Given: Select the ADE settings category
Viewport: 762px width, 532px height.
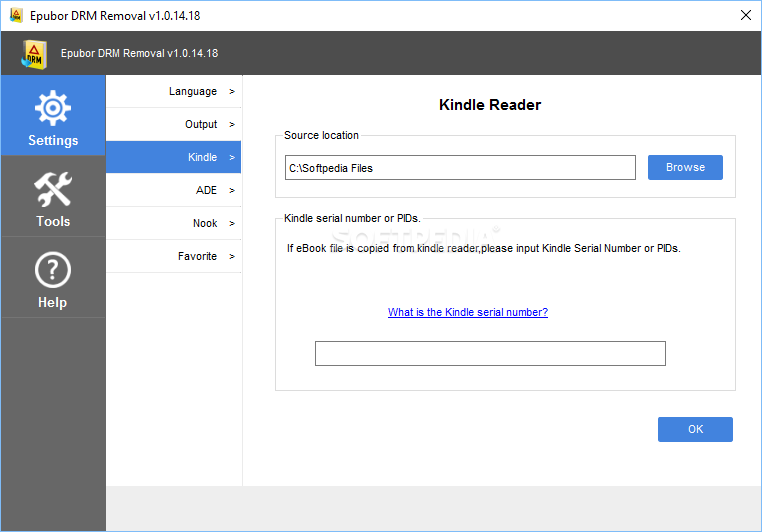Looking at the screenshot, I should point(173,190).
